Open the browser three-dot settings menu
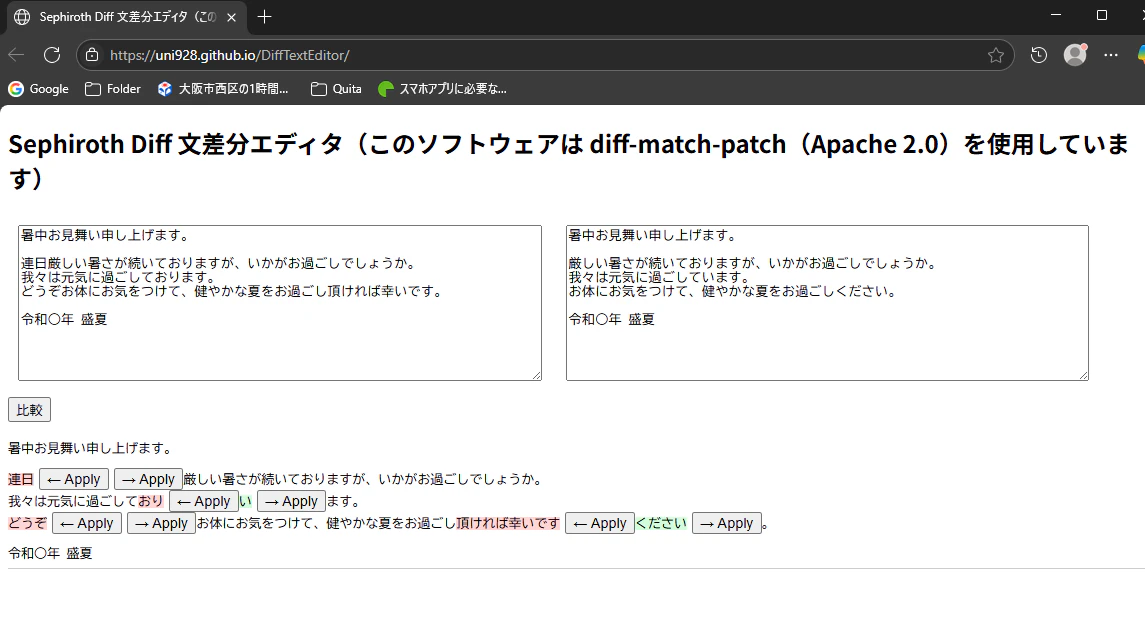The image size is (1145, 626). [x=1111, y=55]
